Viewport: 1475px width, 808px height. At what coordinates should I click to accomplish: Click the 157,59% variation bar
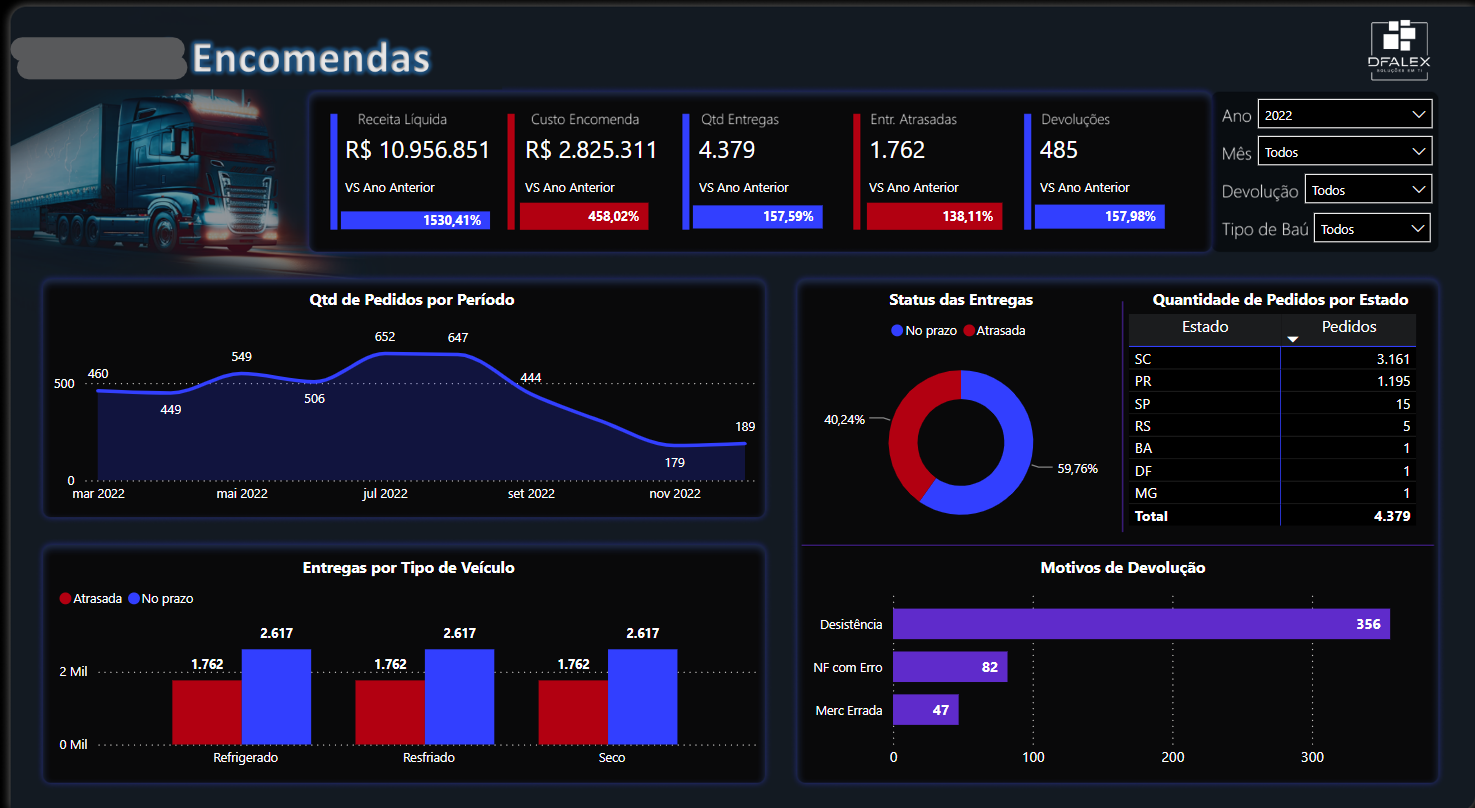758,216
